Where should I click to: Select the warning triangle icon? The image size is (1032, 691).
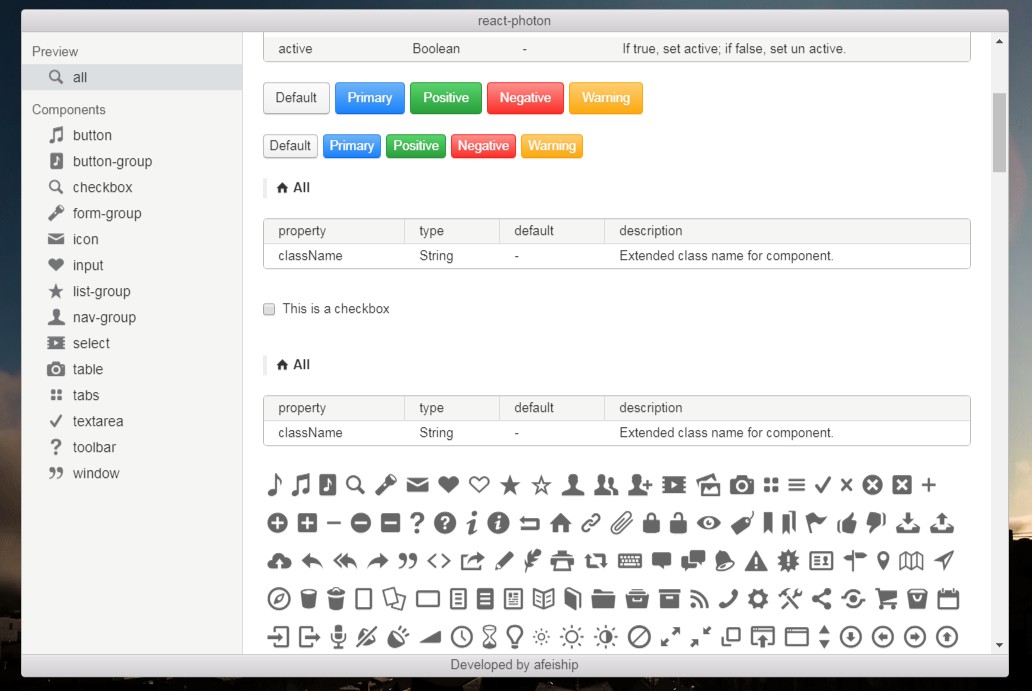756,560
